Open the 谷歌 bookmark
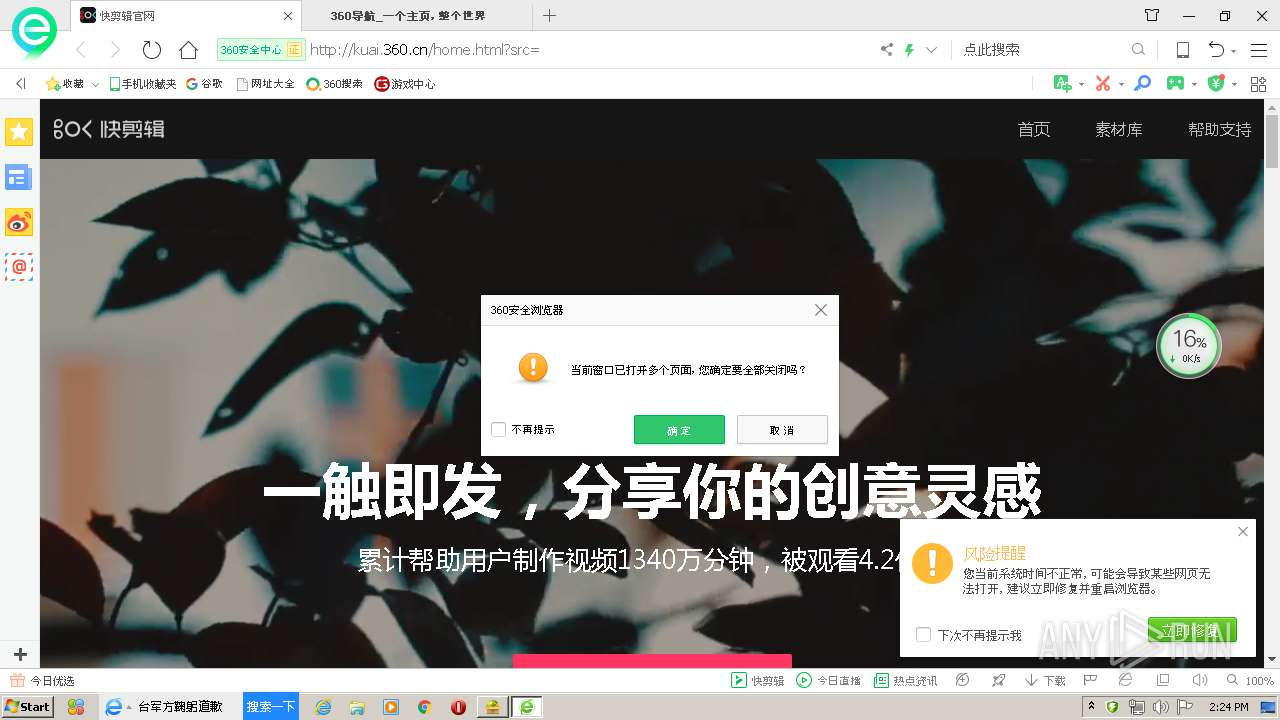The width and height of the screenshot is (1280, 720). [205, 84]
